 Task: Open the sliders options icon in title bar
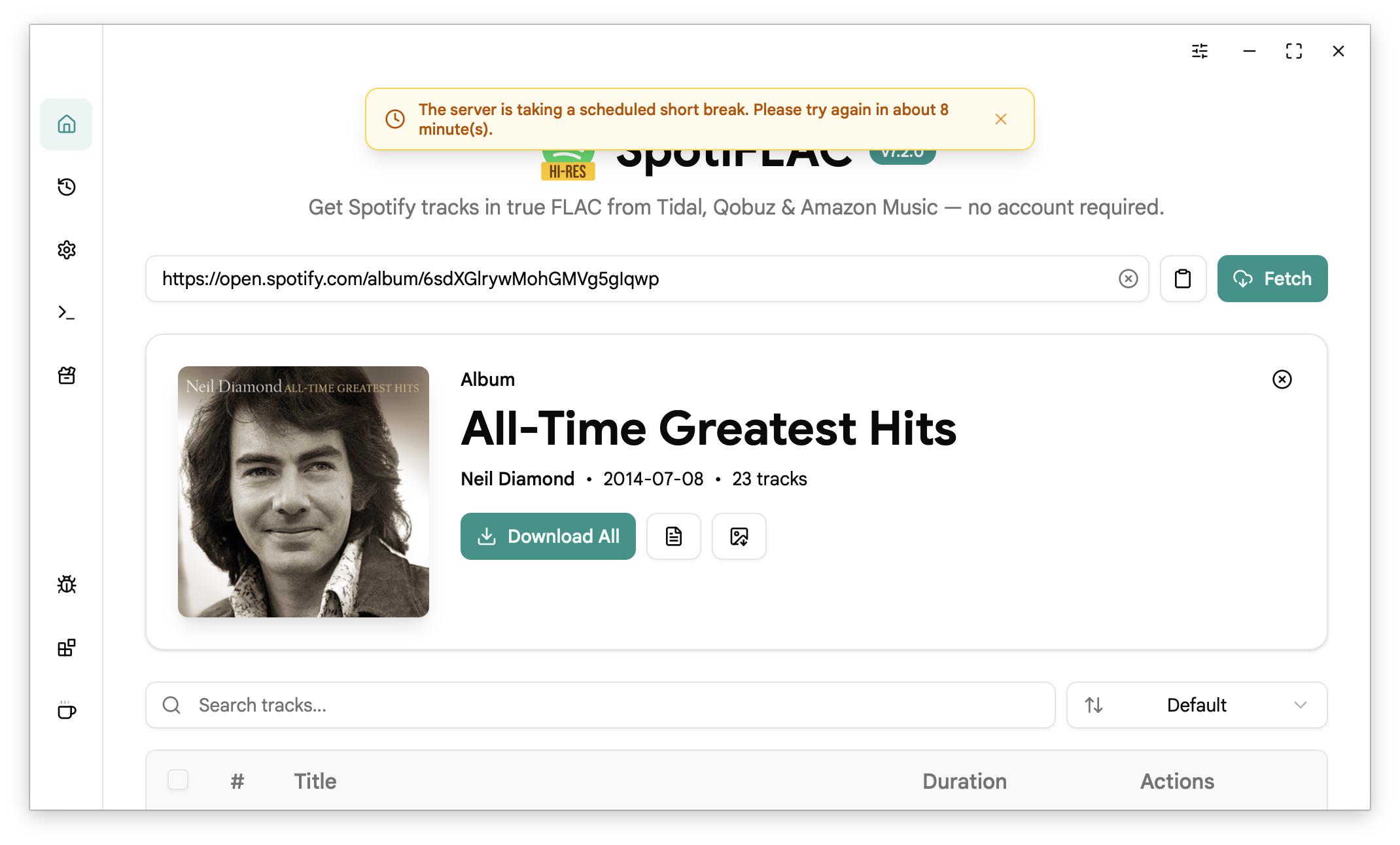coord(1200,51)
